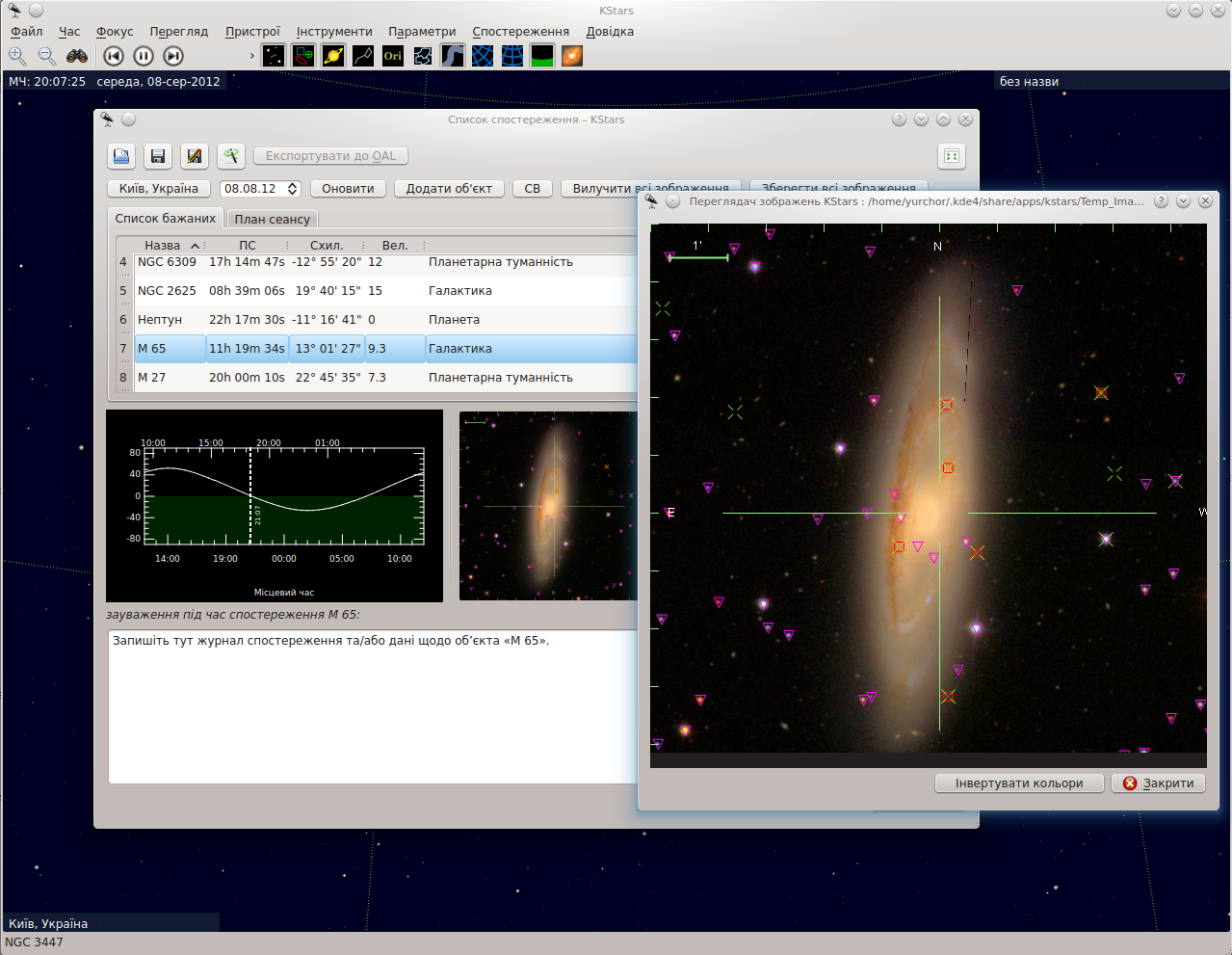
Task: Toggle constellation names 'Ori' icon
Action: tap(393, 56)
